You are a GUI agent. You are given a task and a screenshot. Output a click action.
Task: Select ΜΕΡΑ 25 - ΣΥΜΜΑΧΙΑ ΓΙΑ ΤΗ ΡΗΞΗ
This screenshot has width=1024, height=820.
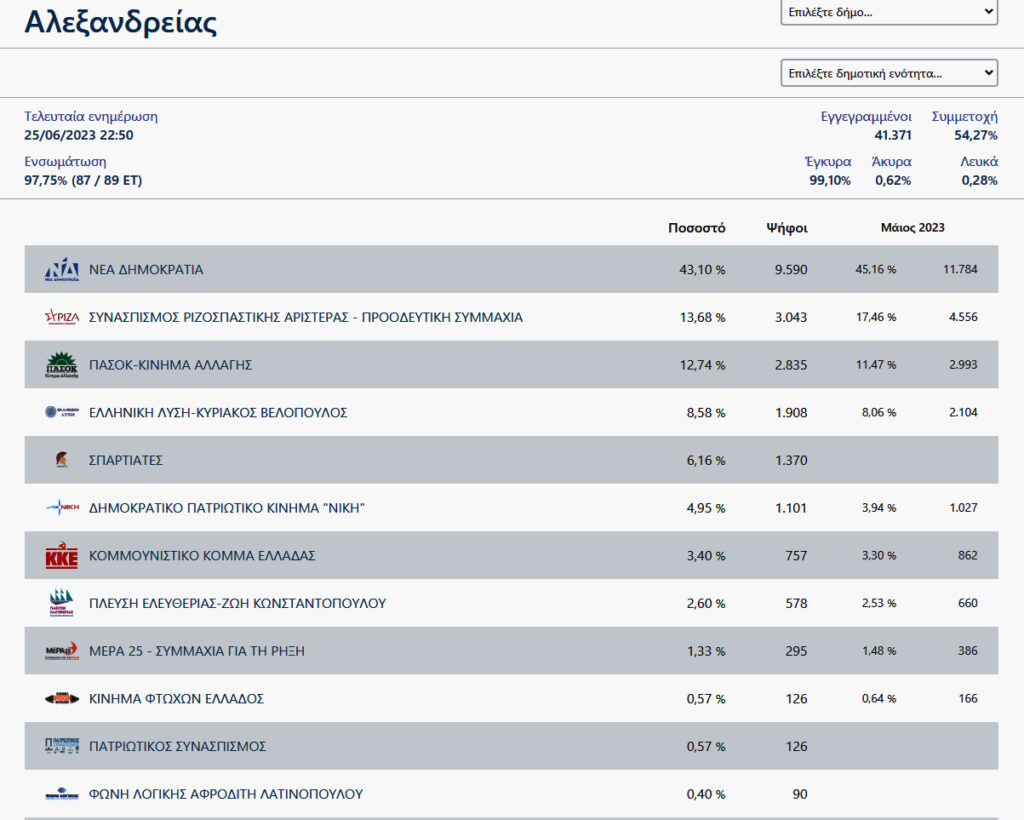[197, 651]
